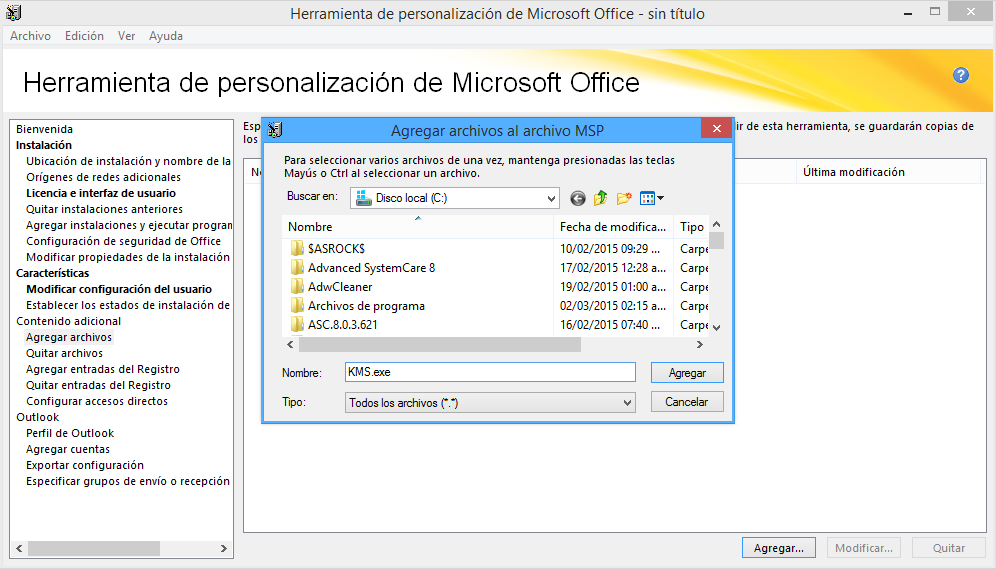
Task: Select Quitar archivos in navigation pane
Action: (64, 353)
